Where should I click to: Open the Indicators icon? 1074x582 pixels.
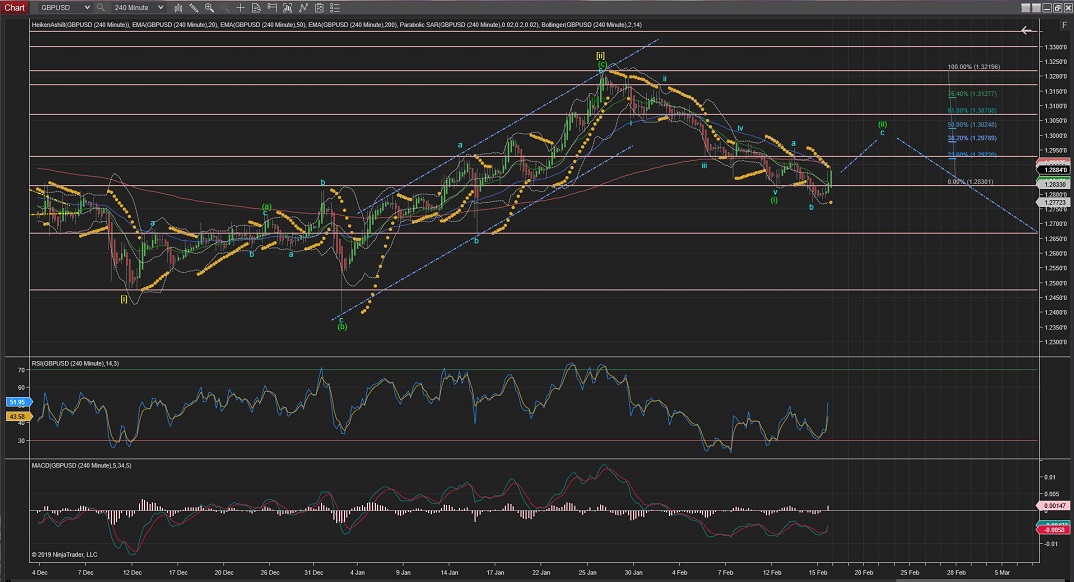coord(303,8)
